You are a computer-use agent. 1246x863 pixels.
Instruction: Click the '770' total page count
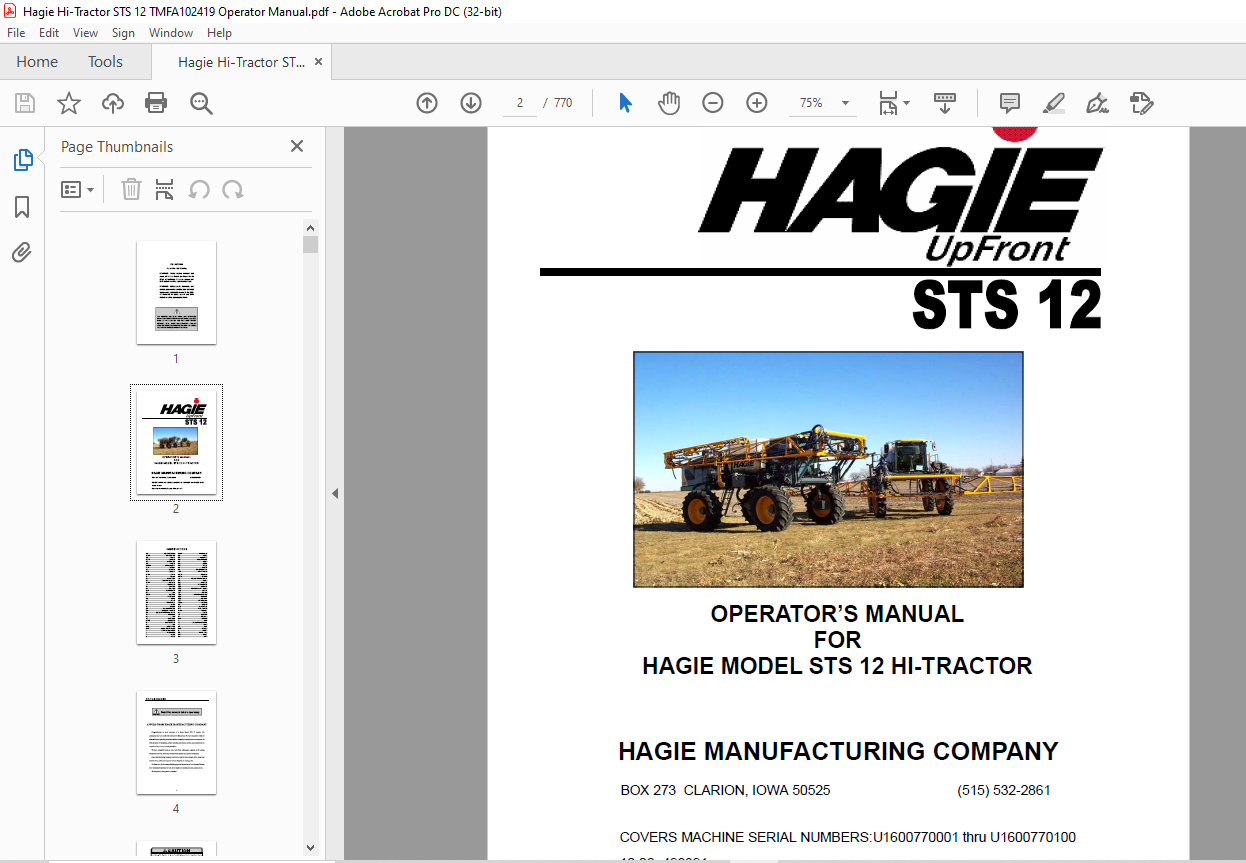[563, 103]
